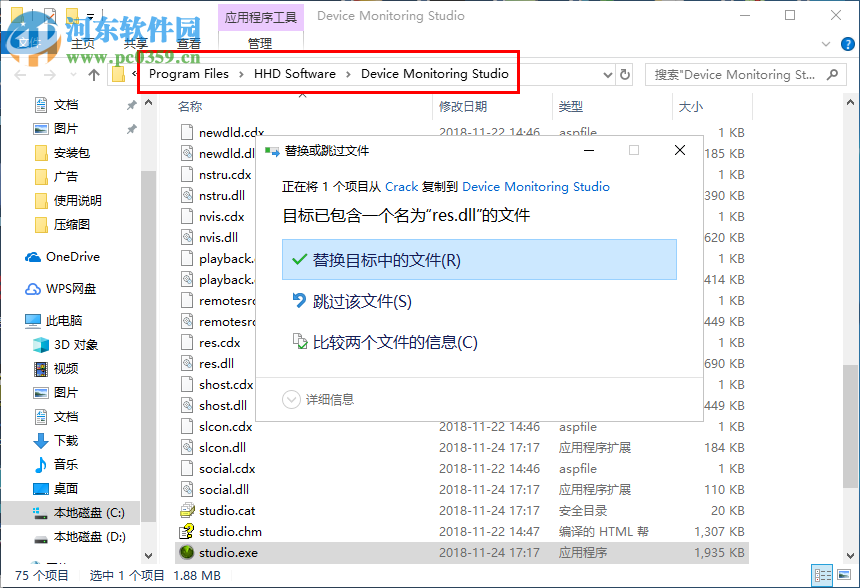Collapse the ribbon using the chevron
The height and width of the screenshot is (588, 860).
[x=824, y=44]
